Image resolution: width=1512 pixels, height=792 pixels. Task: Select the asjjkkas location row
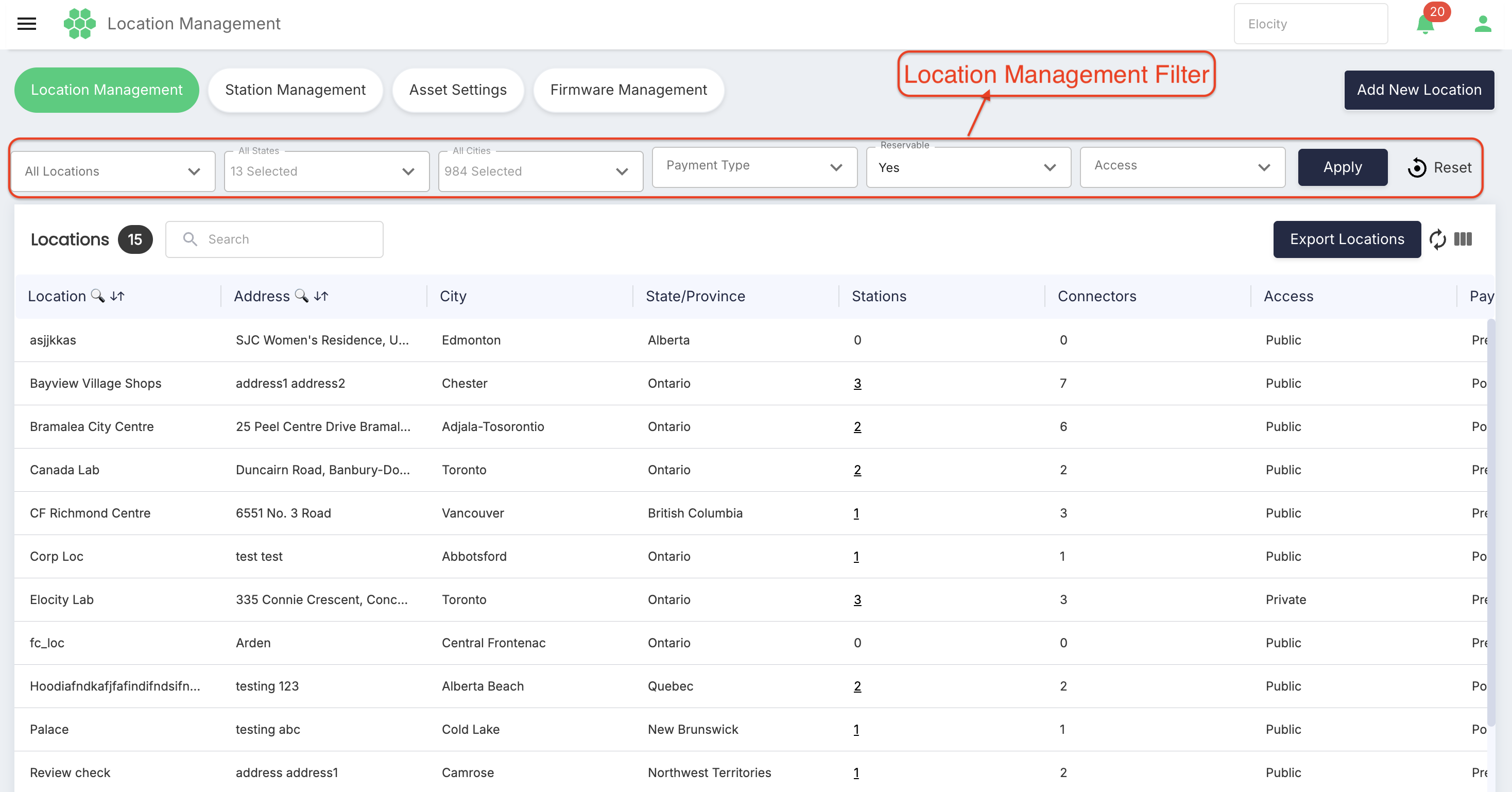point(751,340)
